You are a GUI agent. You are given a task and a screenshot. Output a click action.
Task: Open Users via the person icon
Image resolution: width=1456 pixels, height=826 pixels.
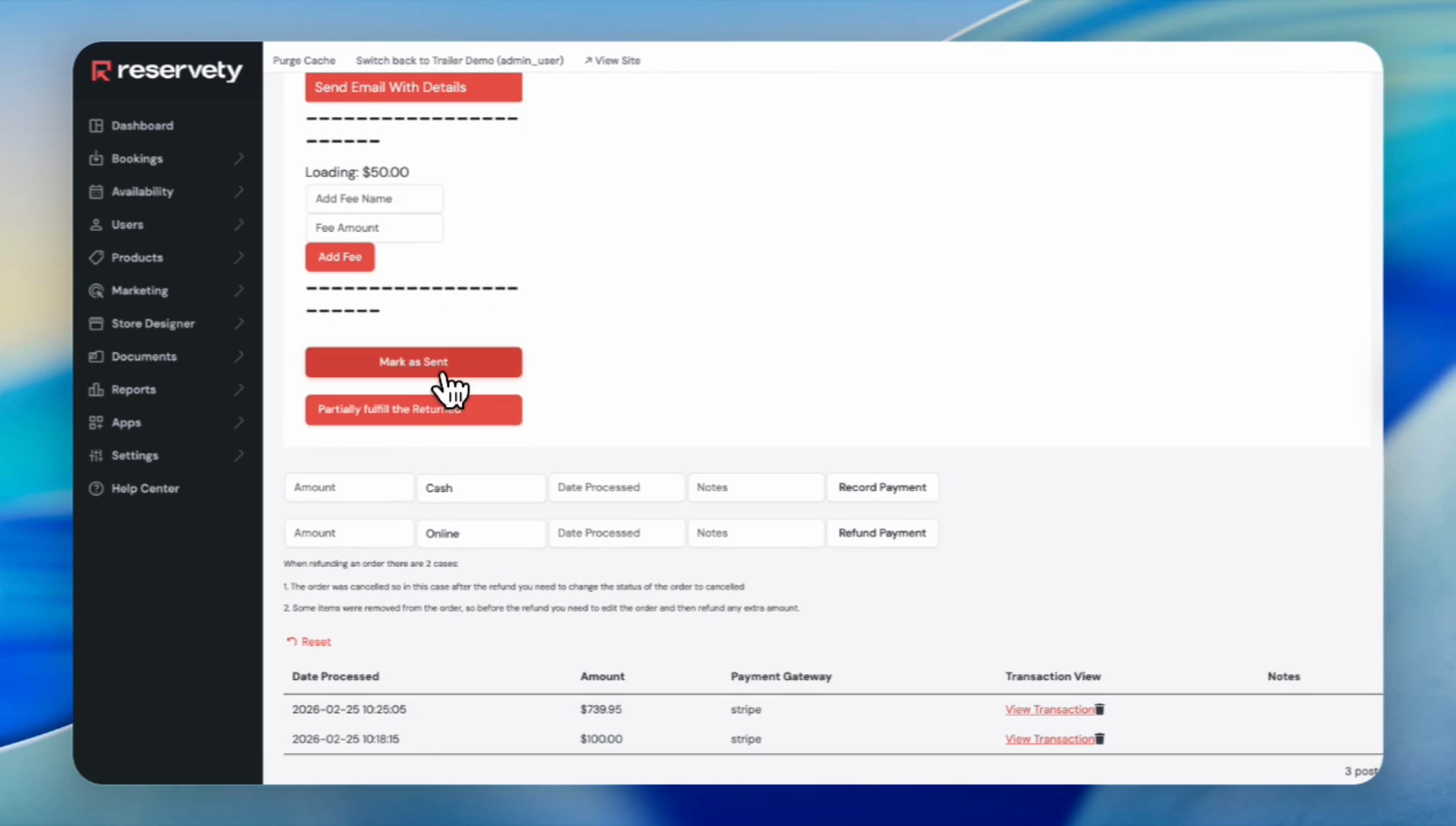coord(96,224)
